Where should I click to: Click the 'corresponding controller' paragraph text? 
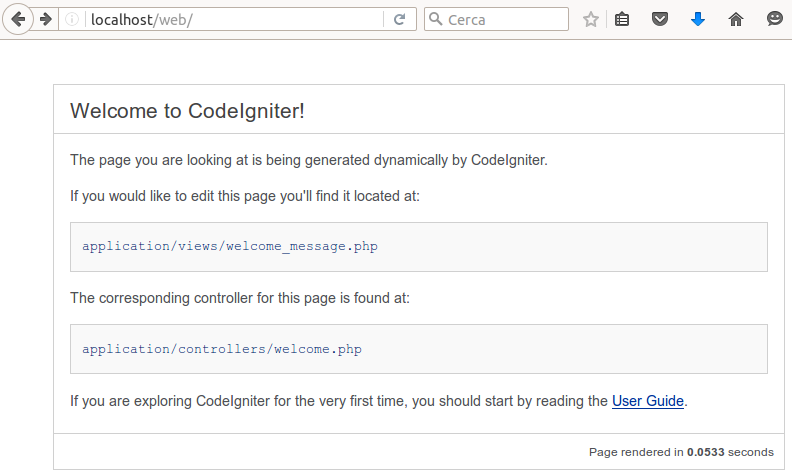coord(240,298)
